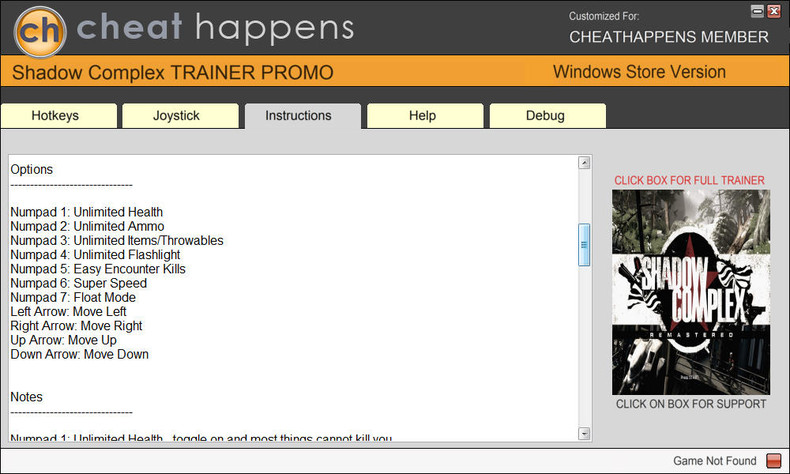This screenshot has height=474, width=790.
Task: Click the 'Numpad 5: Easy Encounter Kills' line
Action: [98, 269]
